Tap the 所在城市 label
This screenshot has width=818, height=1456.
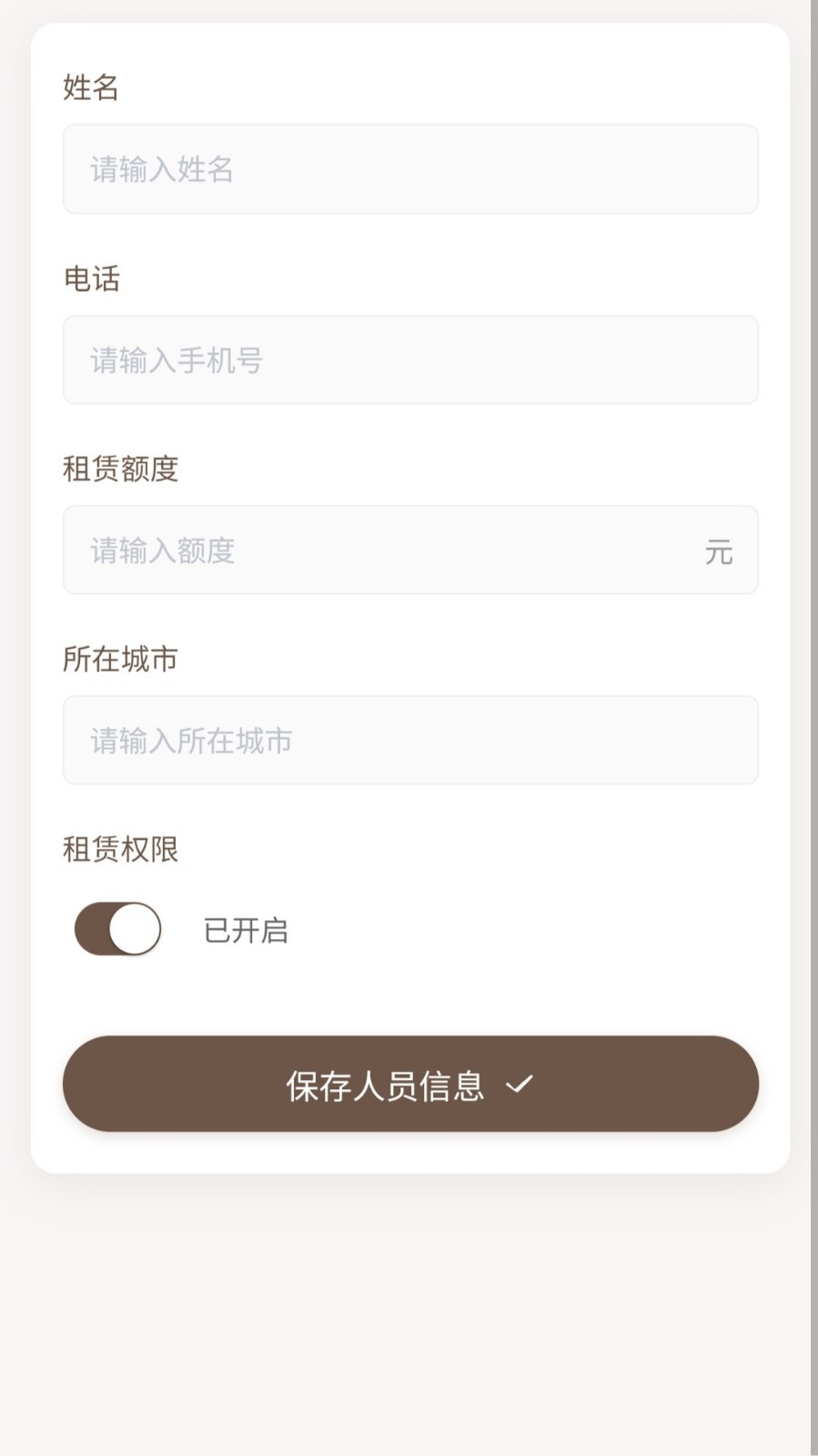coord(120,659)
